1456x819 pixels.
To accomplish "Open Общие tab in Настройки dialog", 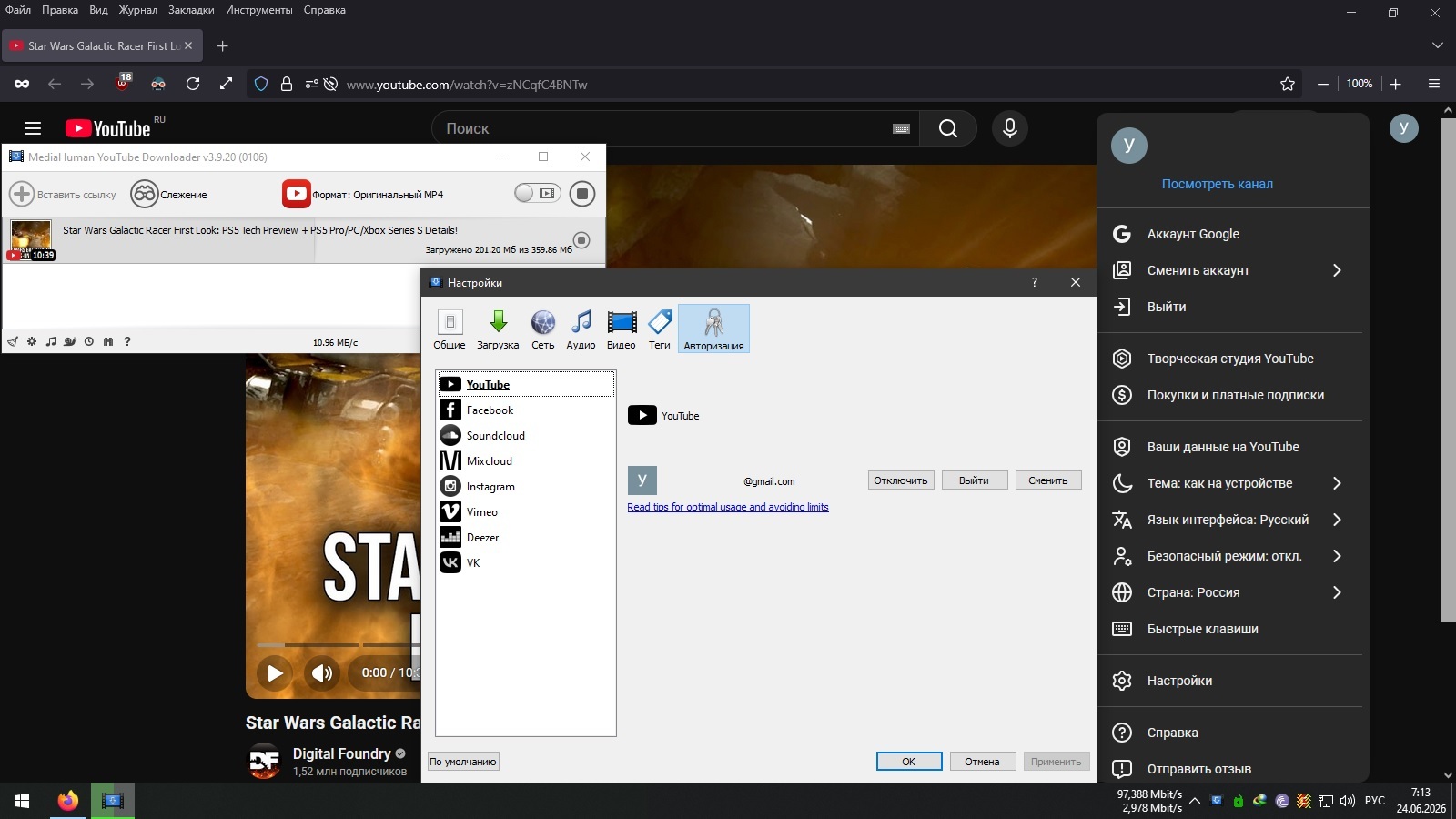I will point(450,329).
